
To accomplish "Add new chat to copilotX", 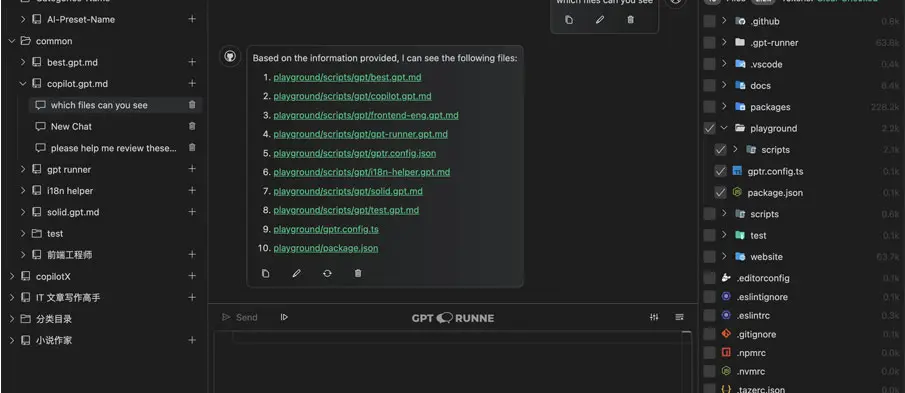I will tap(192, 276).
